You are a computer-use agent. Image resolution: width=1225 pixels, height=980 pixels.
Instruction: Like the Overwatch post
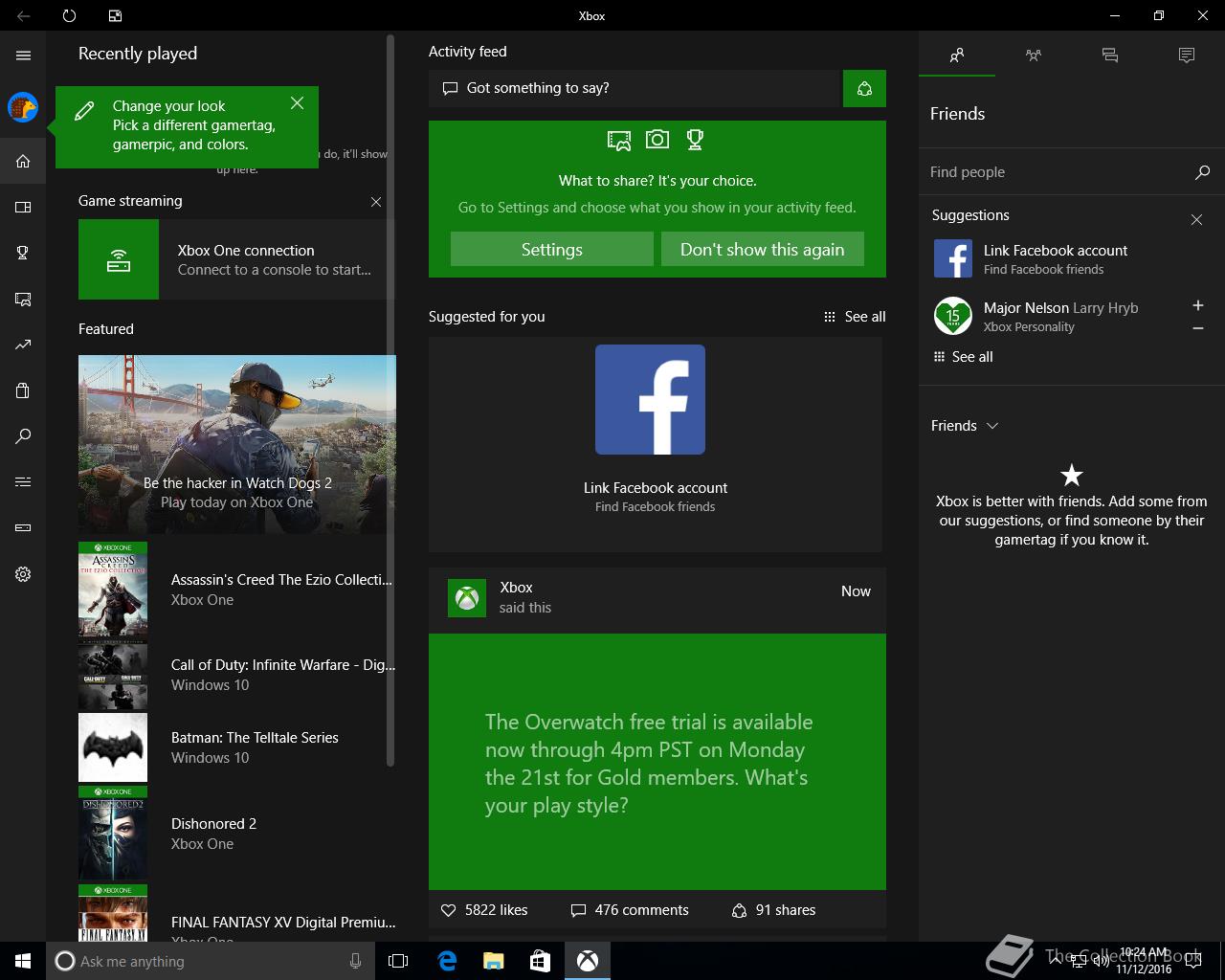[484, 910]
